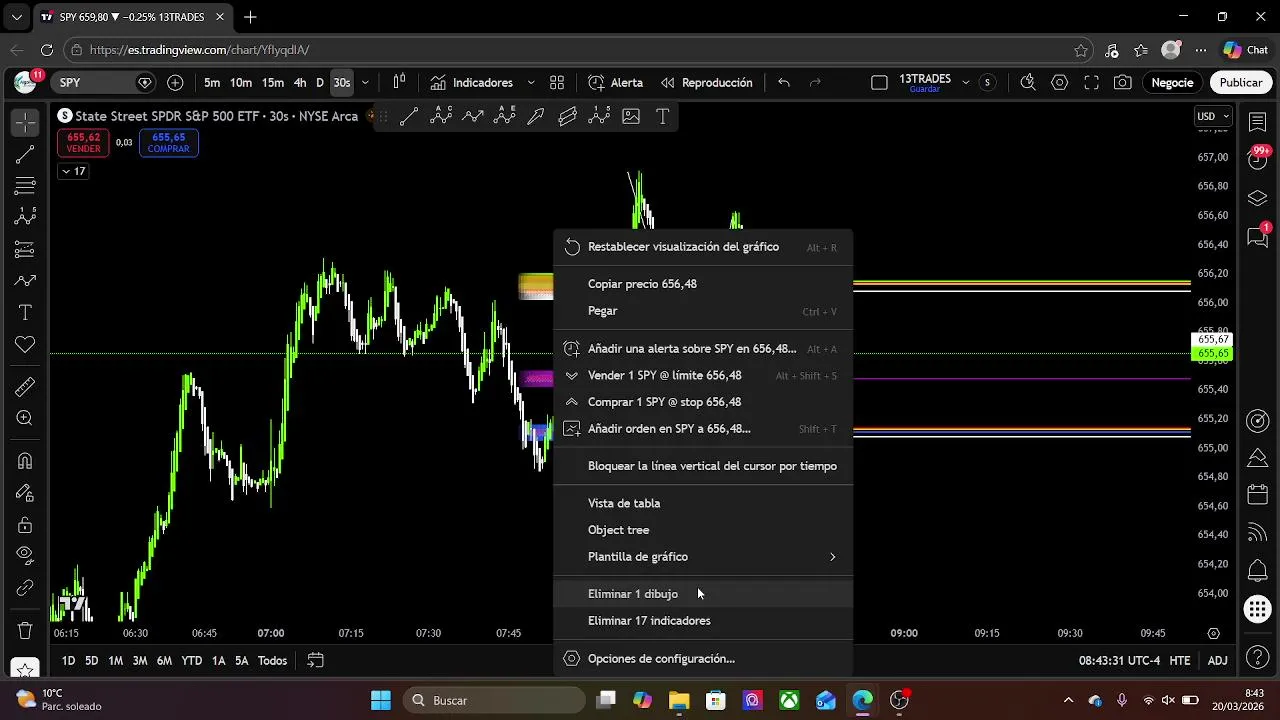
Task: Take a chart snapshot with camera
Action: (x=1123, y=83)
